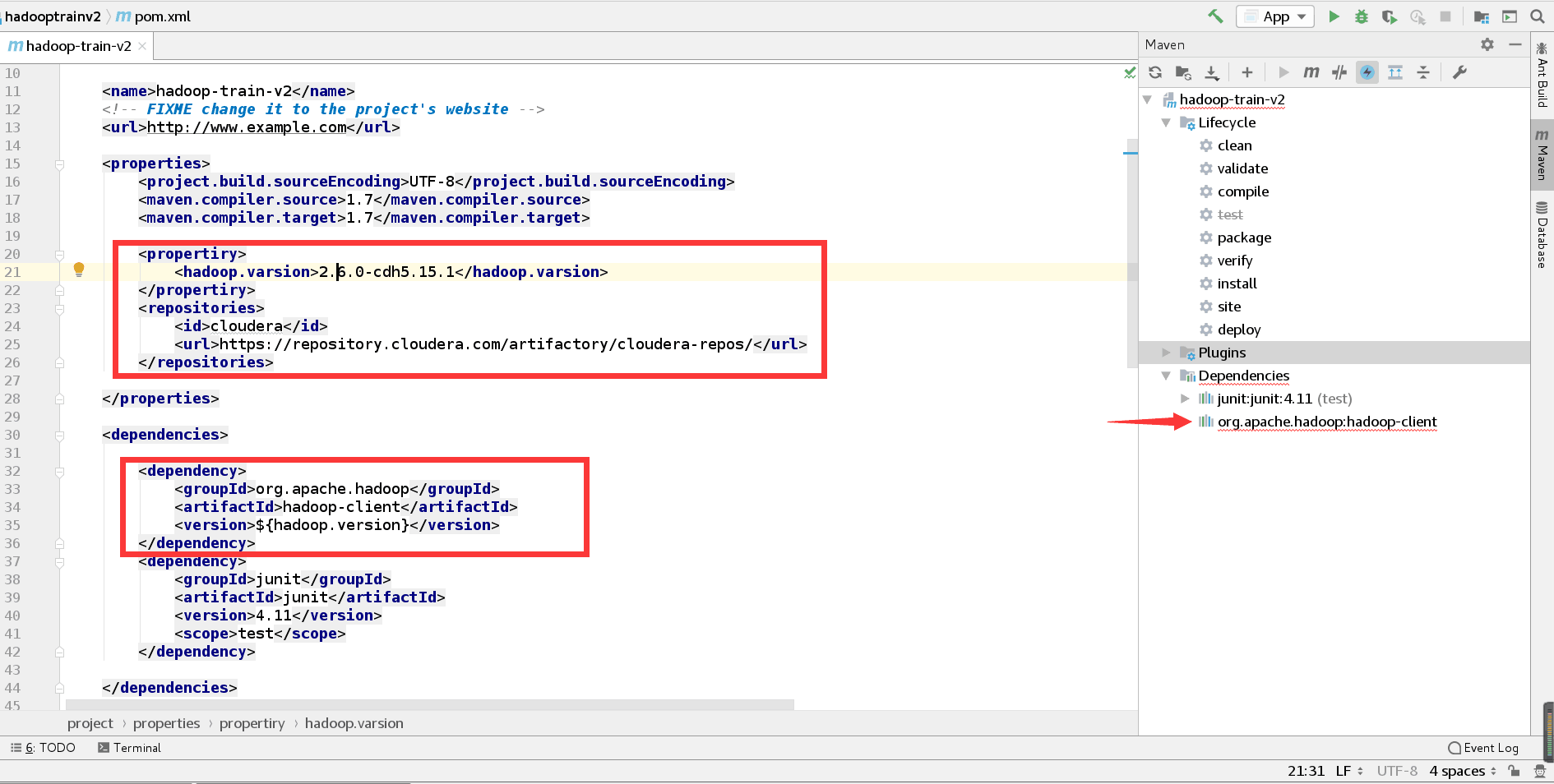Toggle the fold marker on line 37 dependency

(60, 562)
